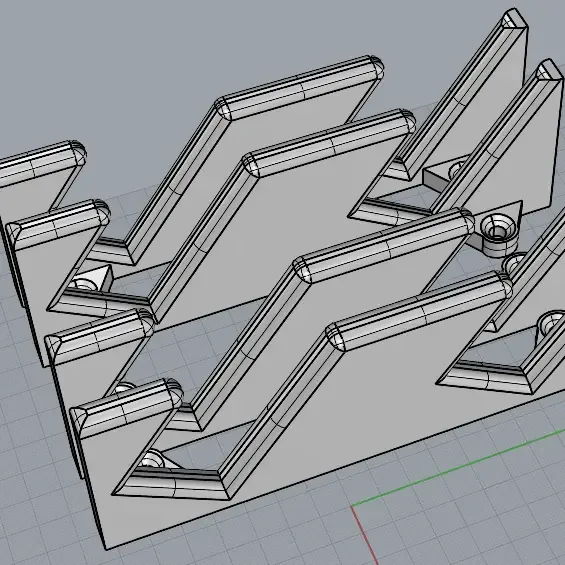Click the green Y-axis line on the grid

pos(458,468)
